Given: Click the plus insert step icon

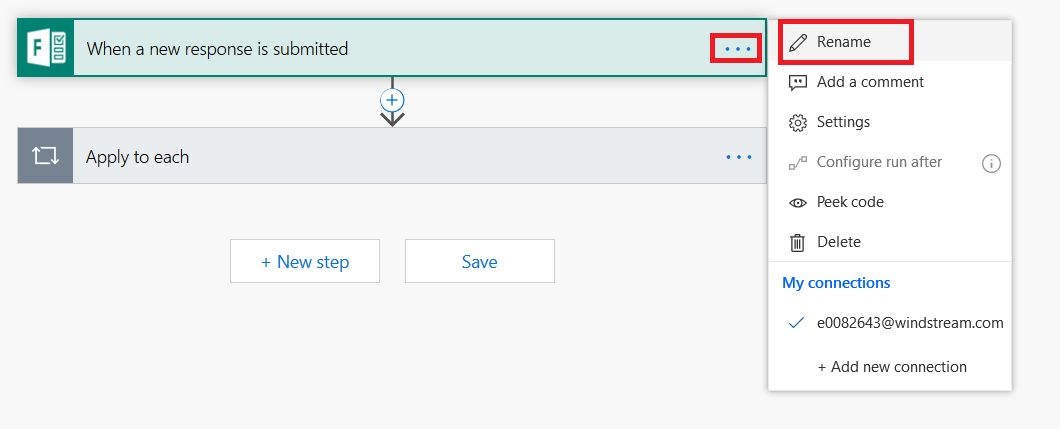Looking at the screenshot, I should click(392, 101).
